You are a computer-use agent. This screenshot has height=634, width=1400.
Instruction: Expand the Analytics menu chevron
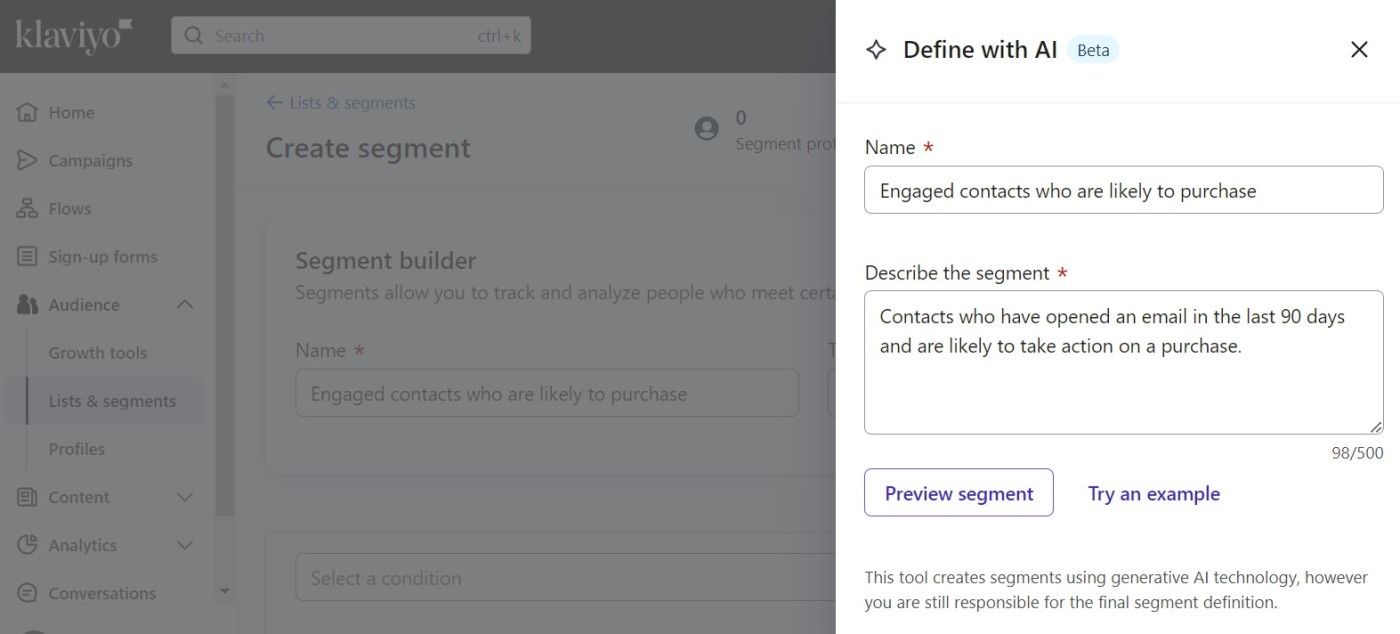[185, 545]
